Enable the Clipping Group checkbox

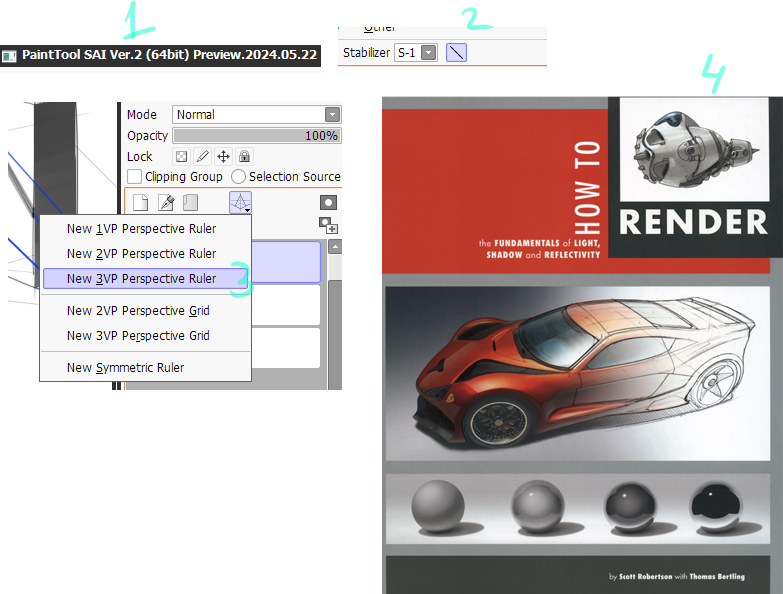(x=134, y=177)
